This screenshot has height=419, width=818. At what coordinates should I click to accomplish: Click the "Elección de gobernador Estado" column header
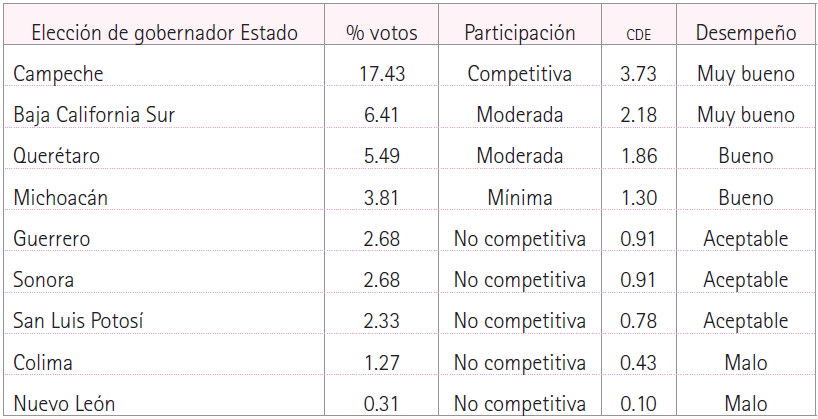pos(165,32)
